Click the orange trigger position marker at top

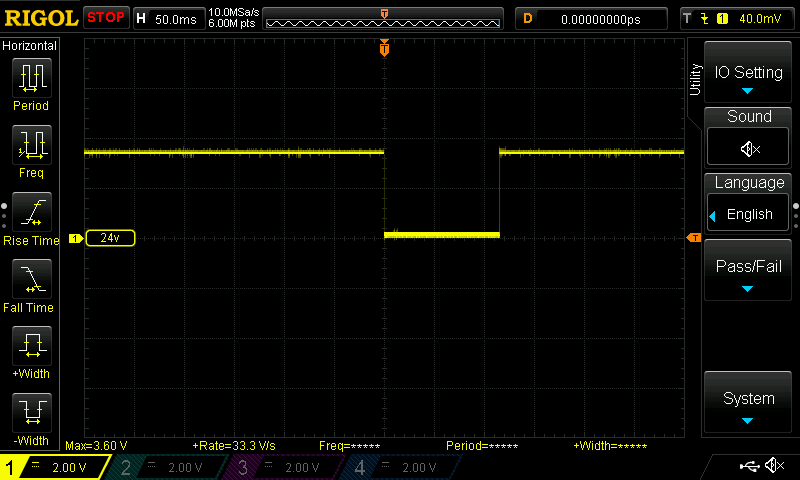pos(384,49)
